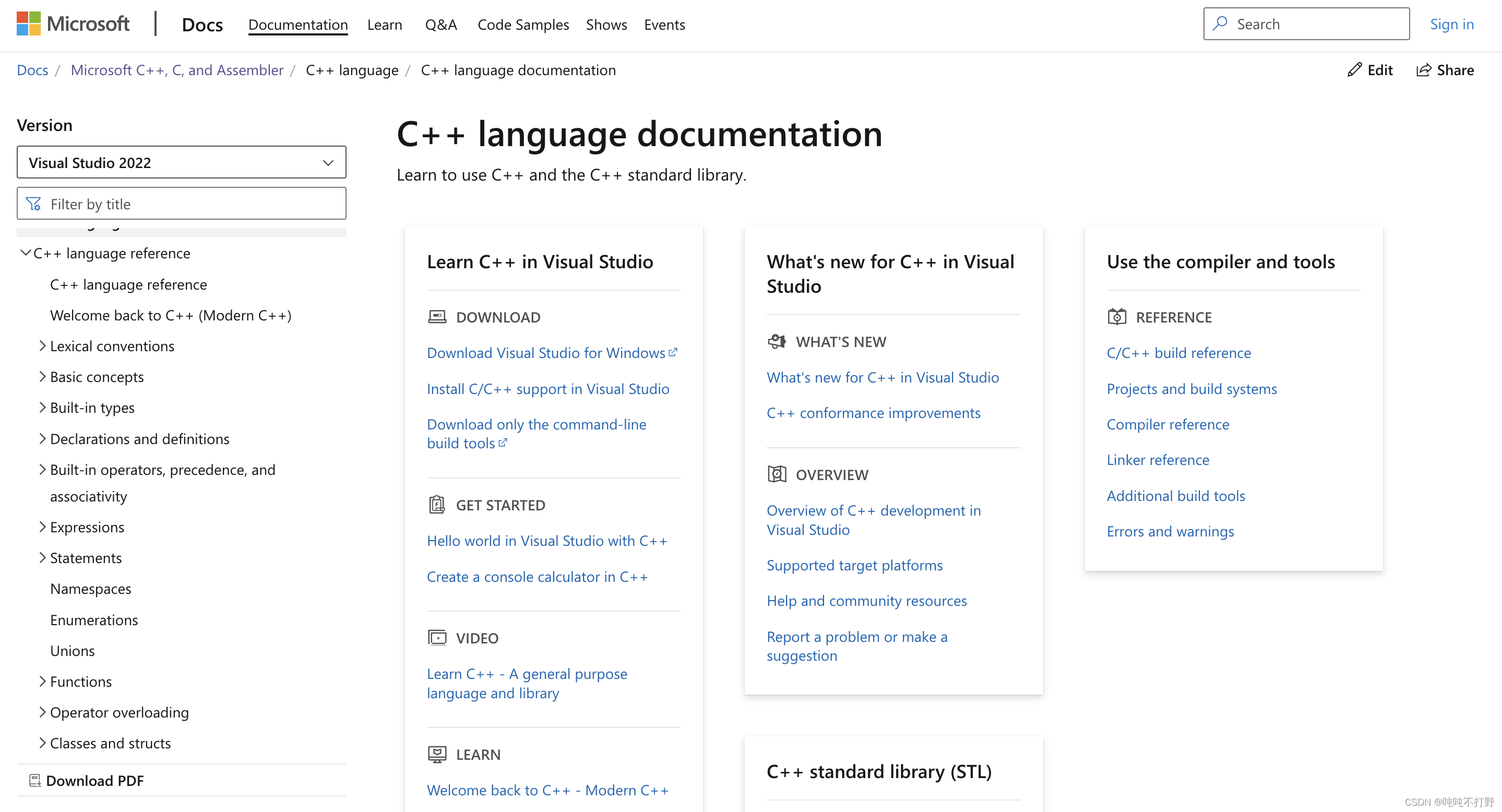Image resolution: width=1502 pixels, height=812 pixels.
Task: Expand the Operator overloading node
Action: click(43, 712)
